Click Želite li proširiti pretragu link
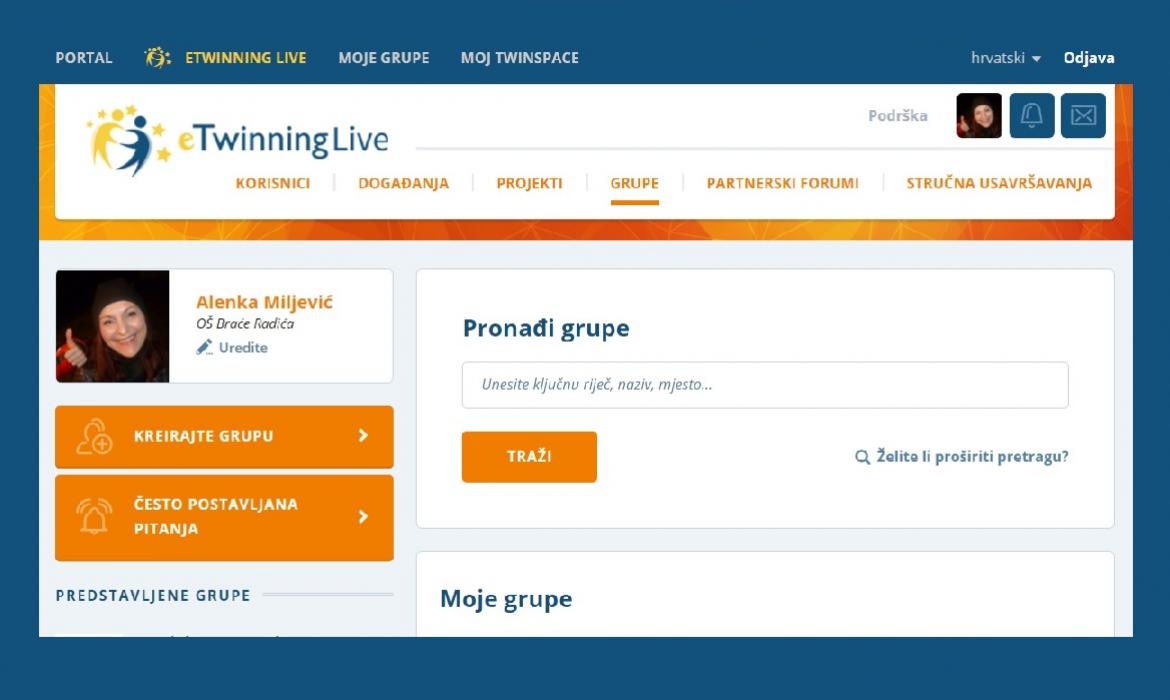Image resolution: width=1170 pixels, height=700 pixels. 972,457
